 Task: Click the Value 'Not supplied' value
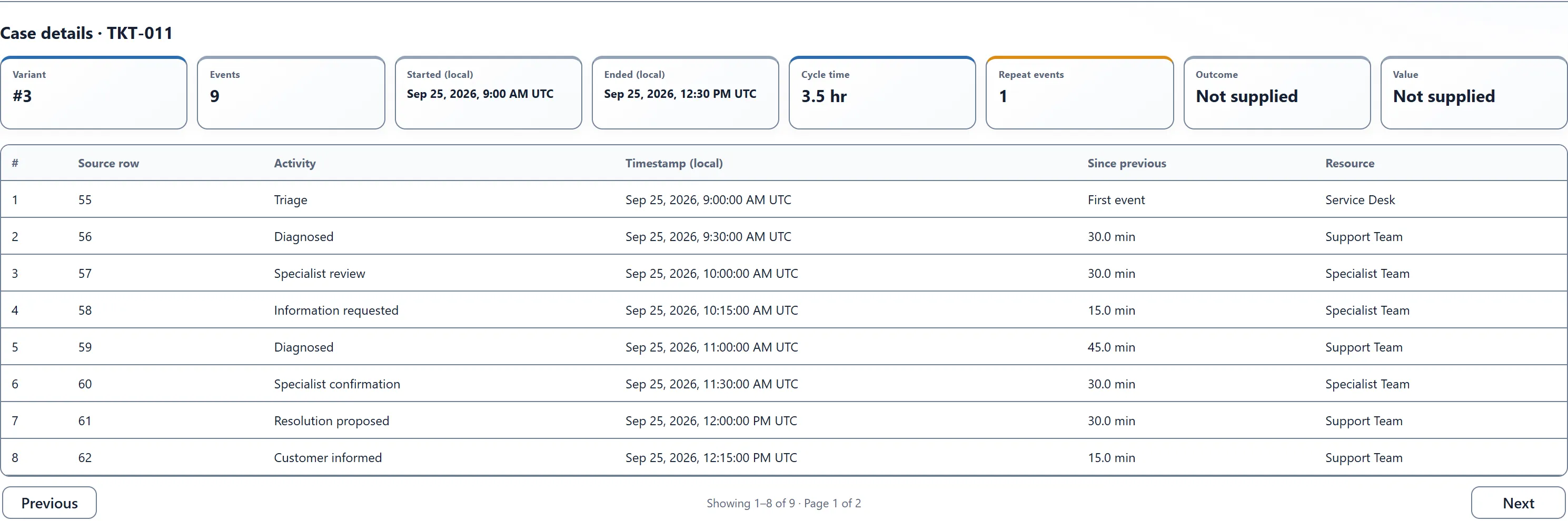point(1444,96)
